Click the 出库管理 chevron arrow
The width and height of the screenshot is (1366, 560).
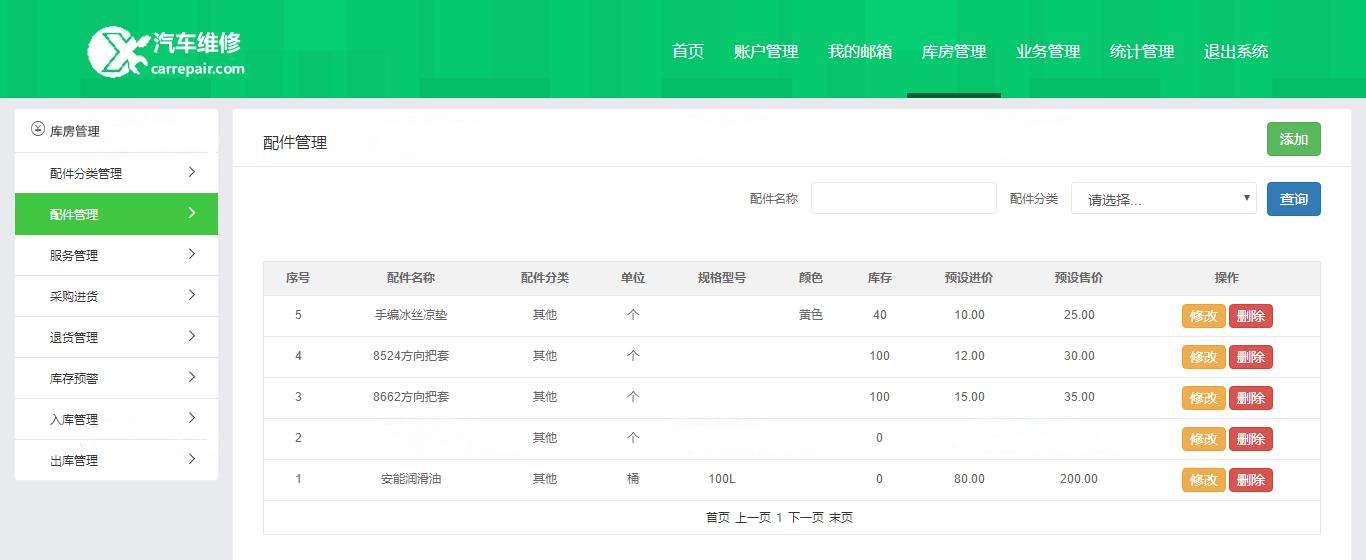tap(192, 459)
